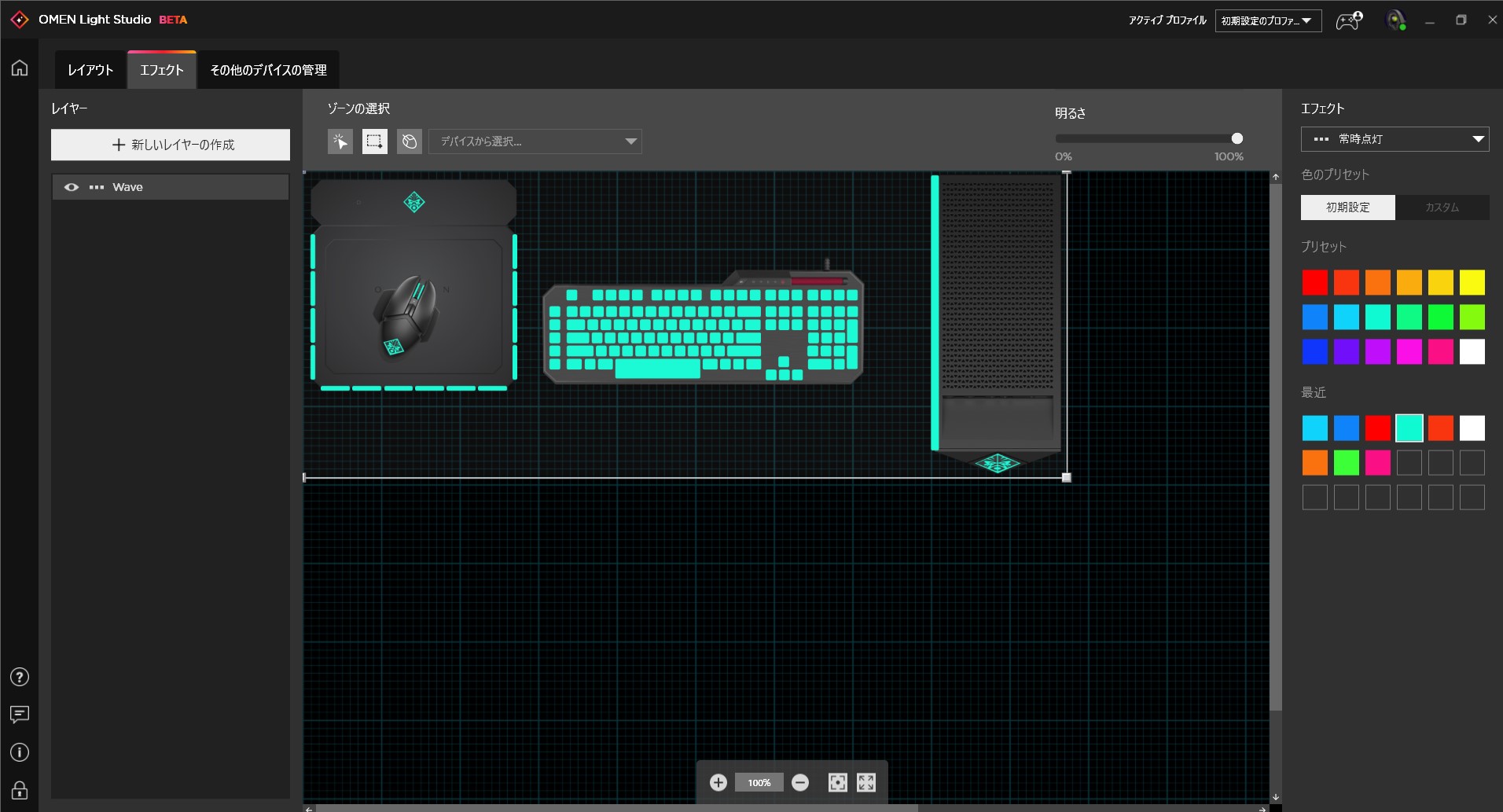Pick the white preset color swatch

(1472, 351)
